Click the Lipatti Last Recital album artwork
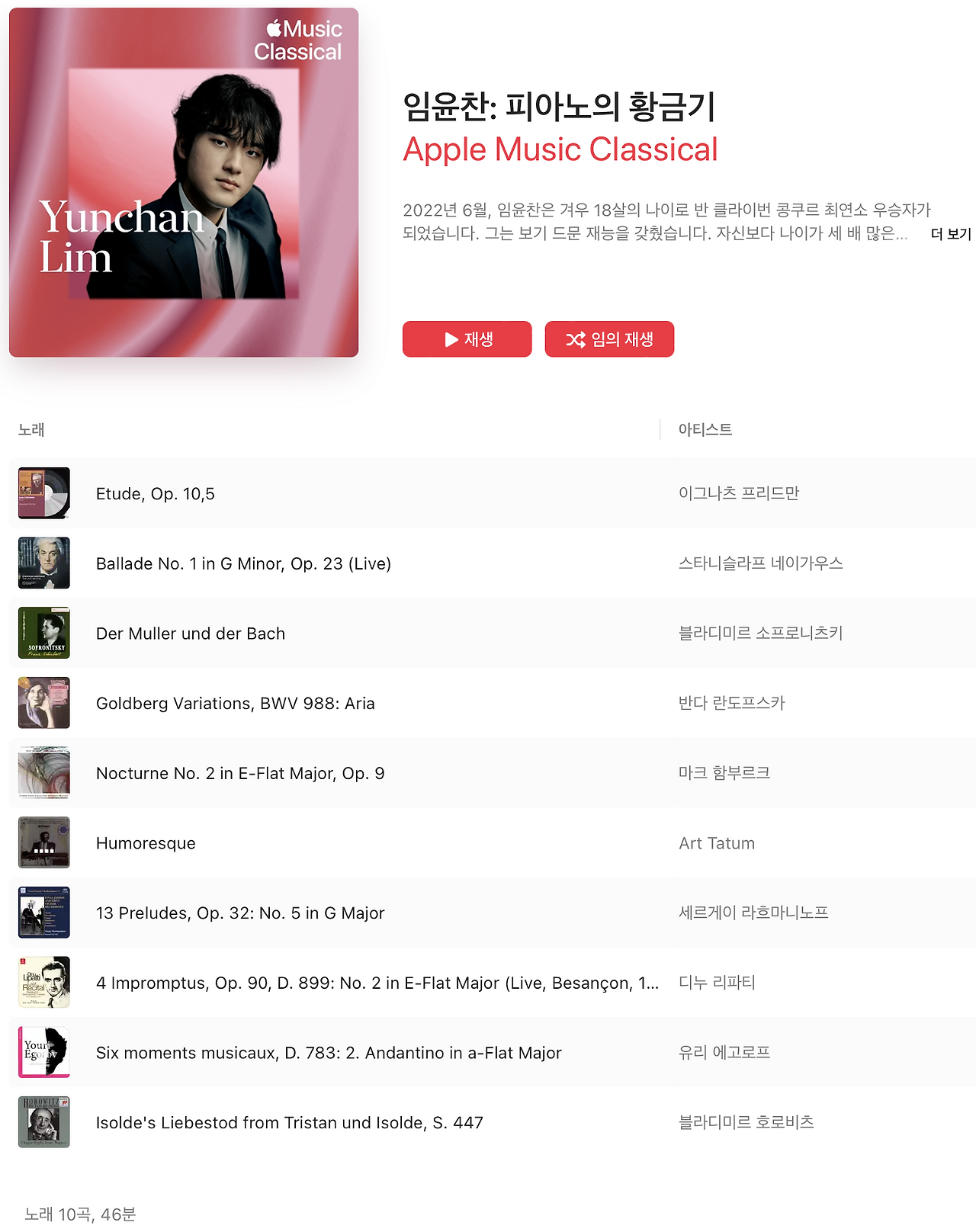This screenshot has width=976, height=1232. 44,983
